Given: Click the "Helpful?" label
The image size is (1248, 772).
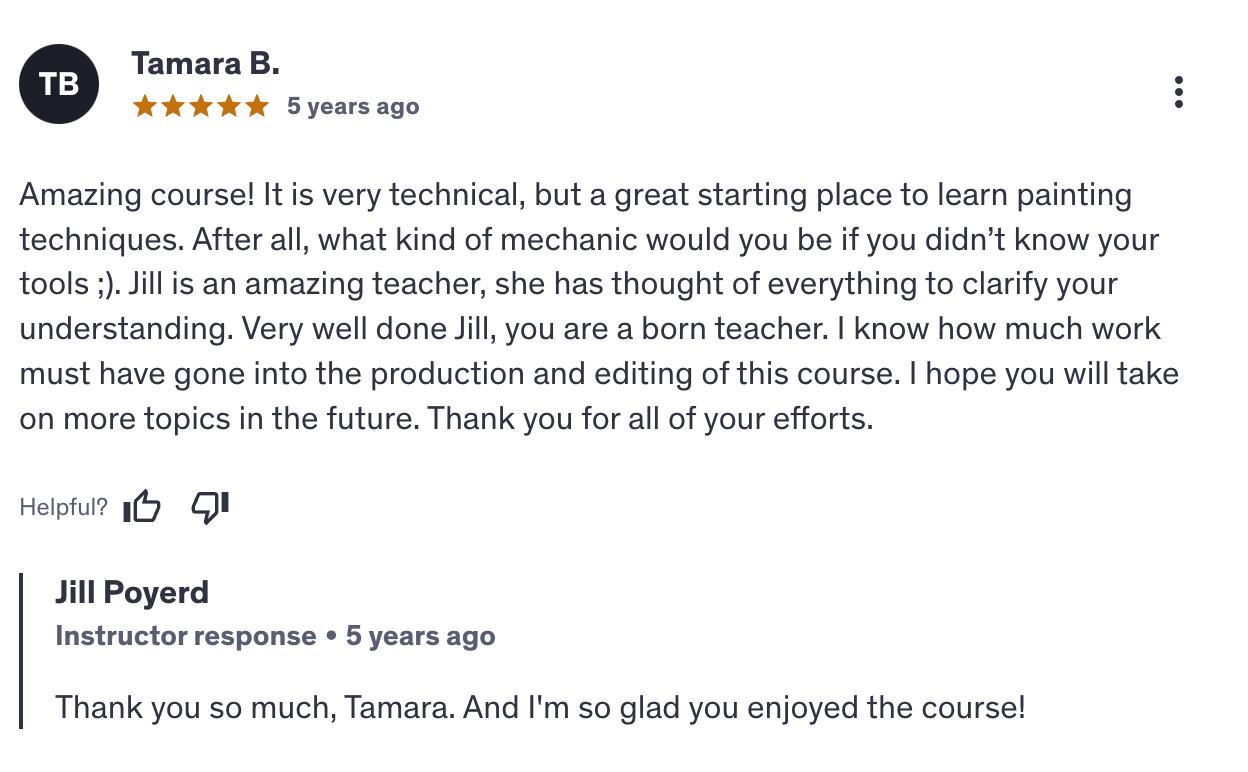Looking at the screenshot, I should point(63,507).
